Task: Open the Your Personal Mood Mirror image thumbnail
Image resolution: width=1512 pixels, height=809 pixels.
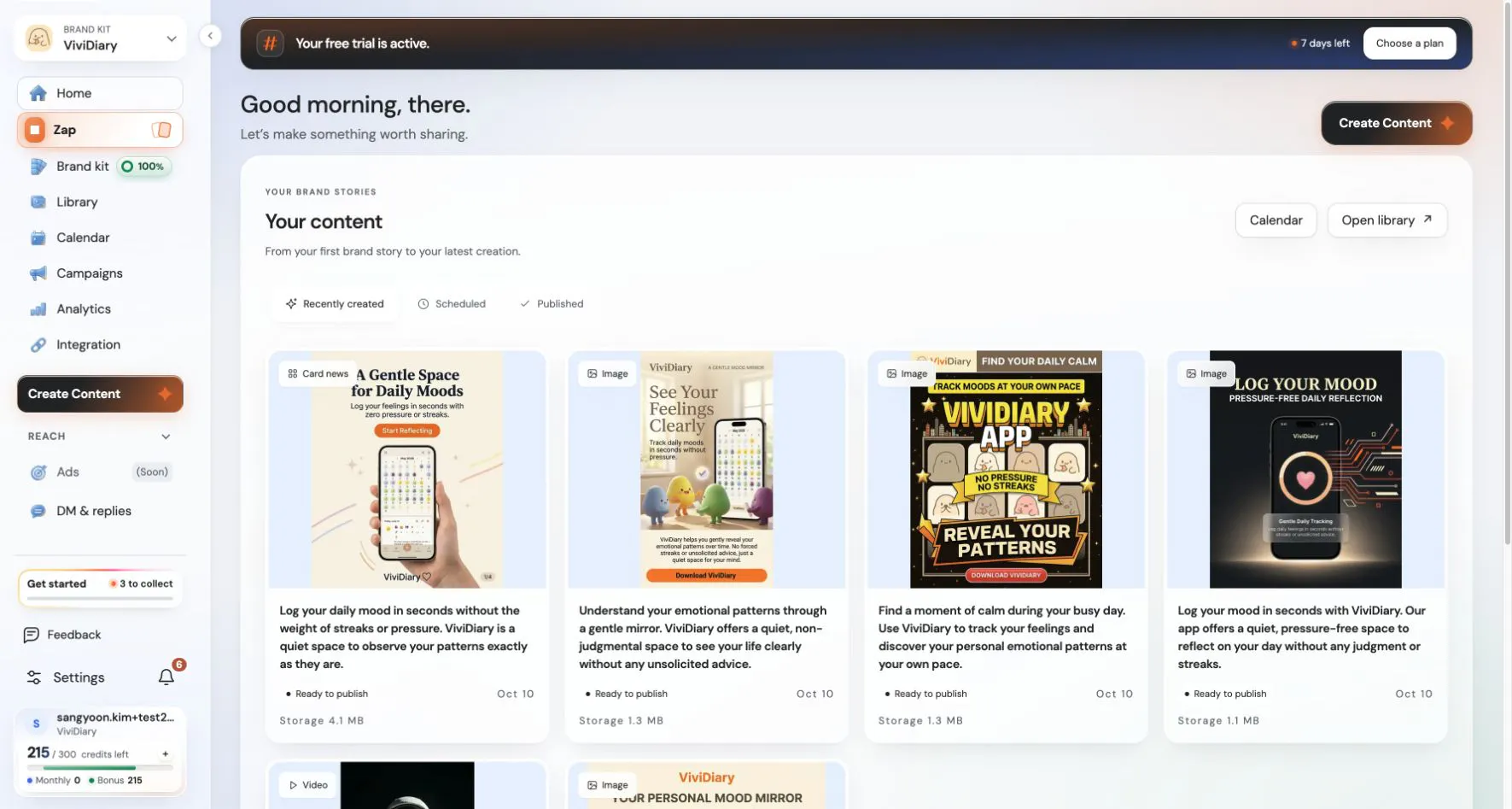Action: 707,785
